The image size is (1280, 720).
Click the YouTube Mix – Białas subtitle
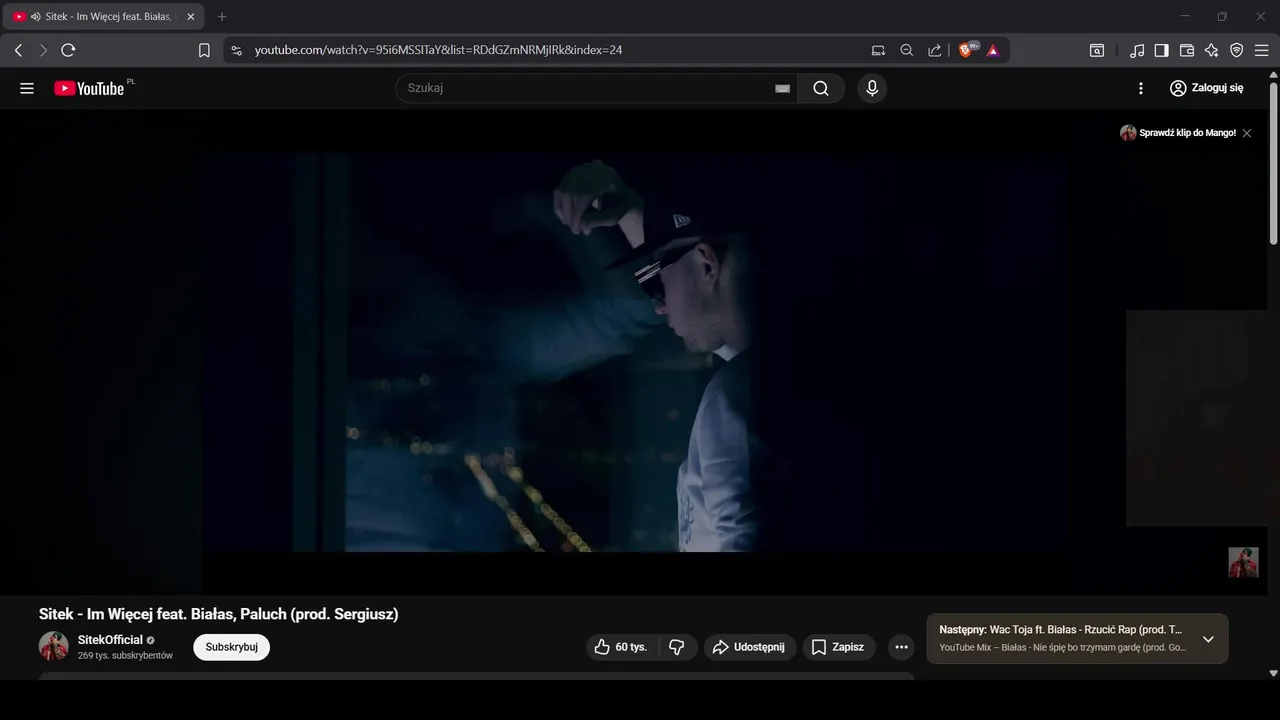tap(1063, 648)
